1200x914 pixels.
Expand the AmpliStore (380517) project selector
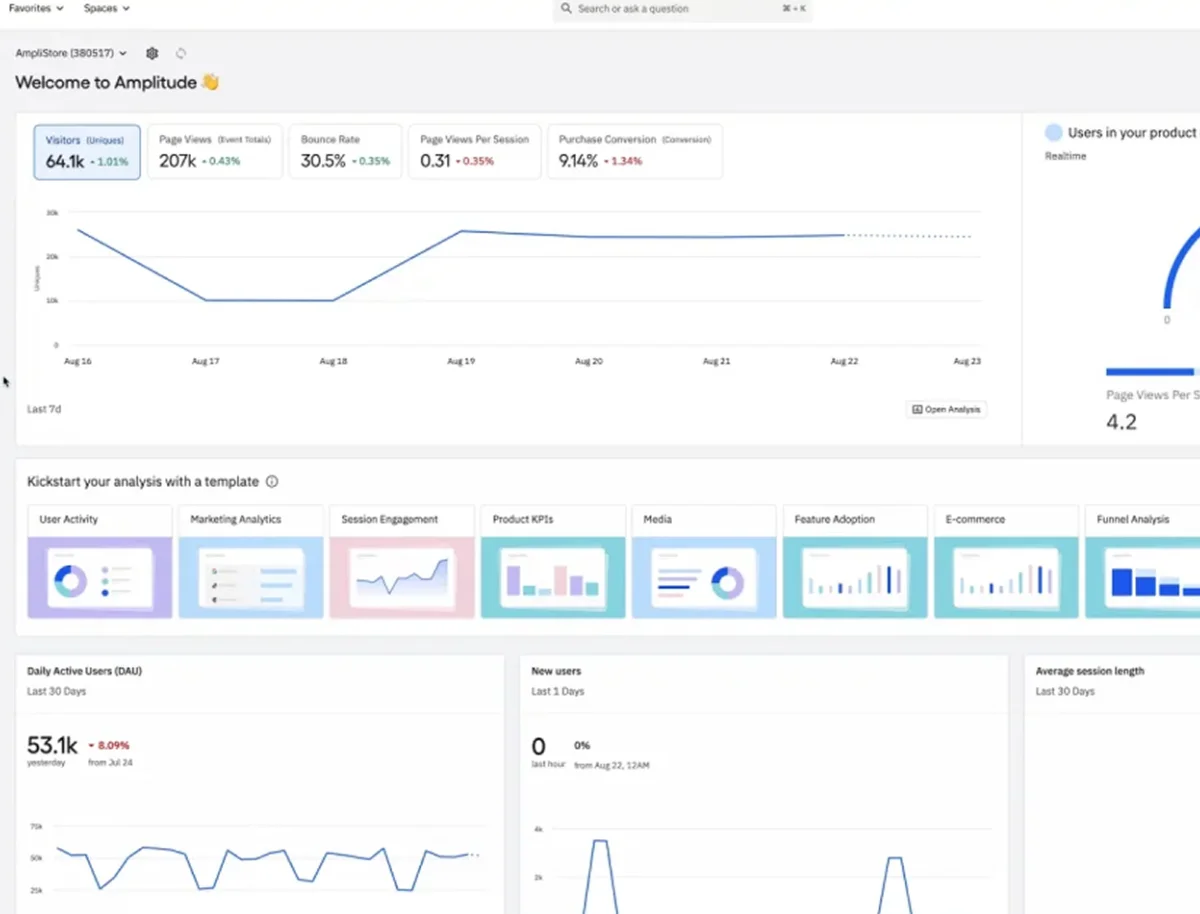point(71,53)
